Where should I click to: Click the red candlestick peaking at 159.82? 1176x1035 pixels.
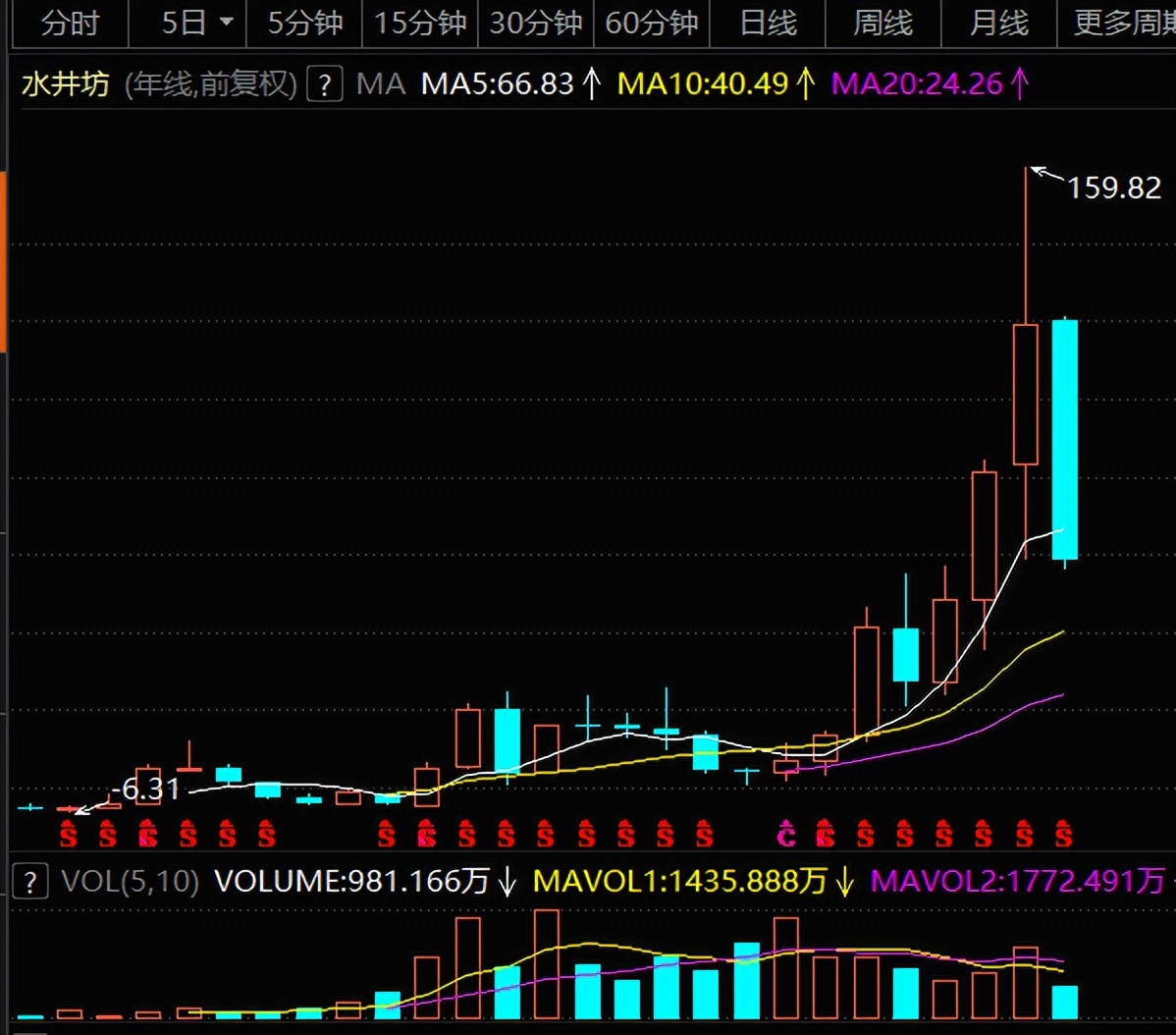[1026, 393]
